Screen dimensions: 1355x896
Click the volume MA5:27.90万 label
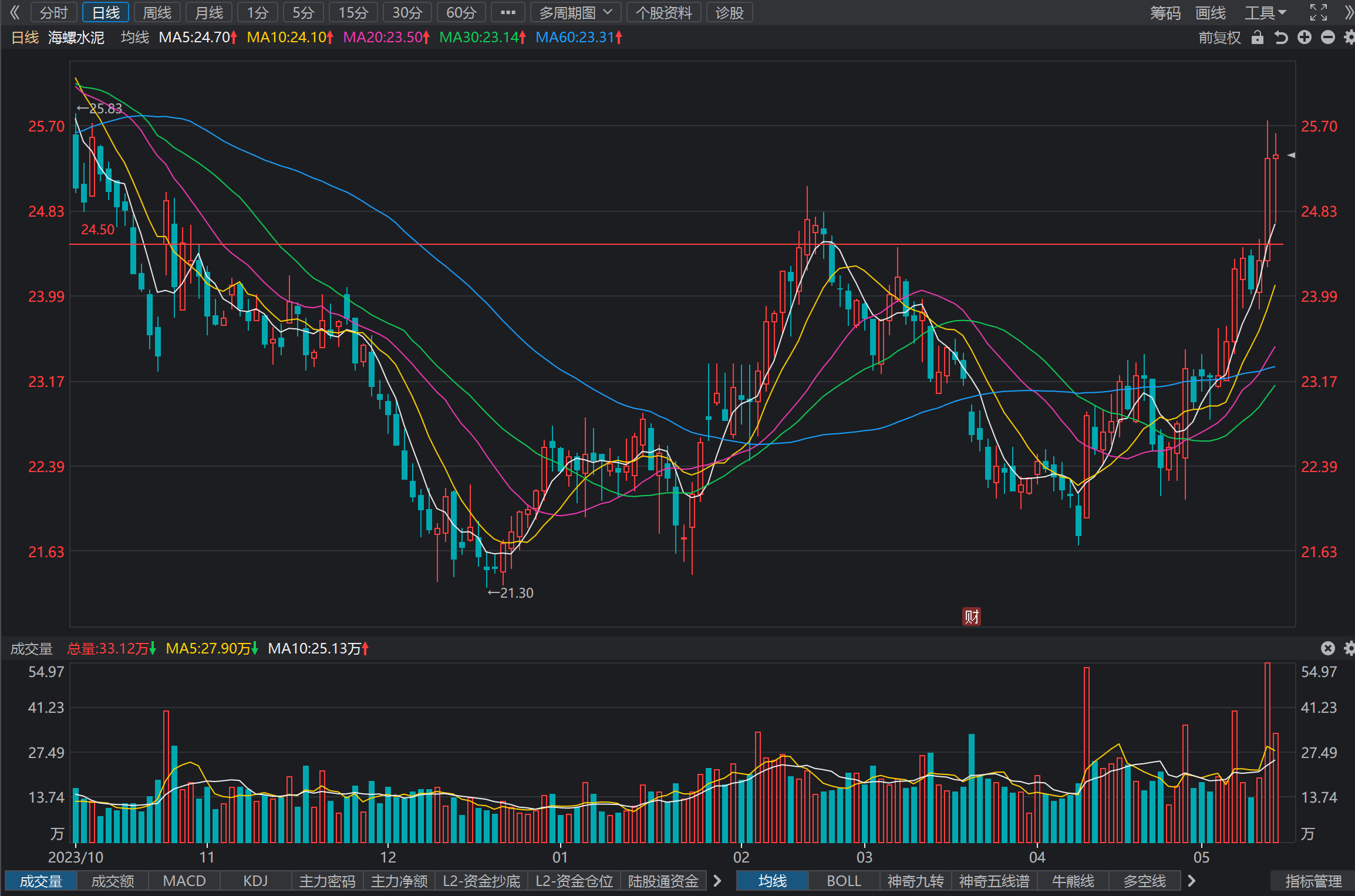click(212, 648)
